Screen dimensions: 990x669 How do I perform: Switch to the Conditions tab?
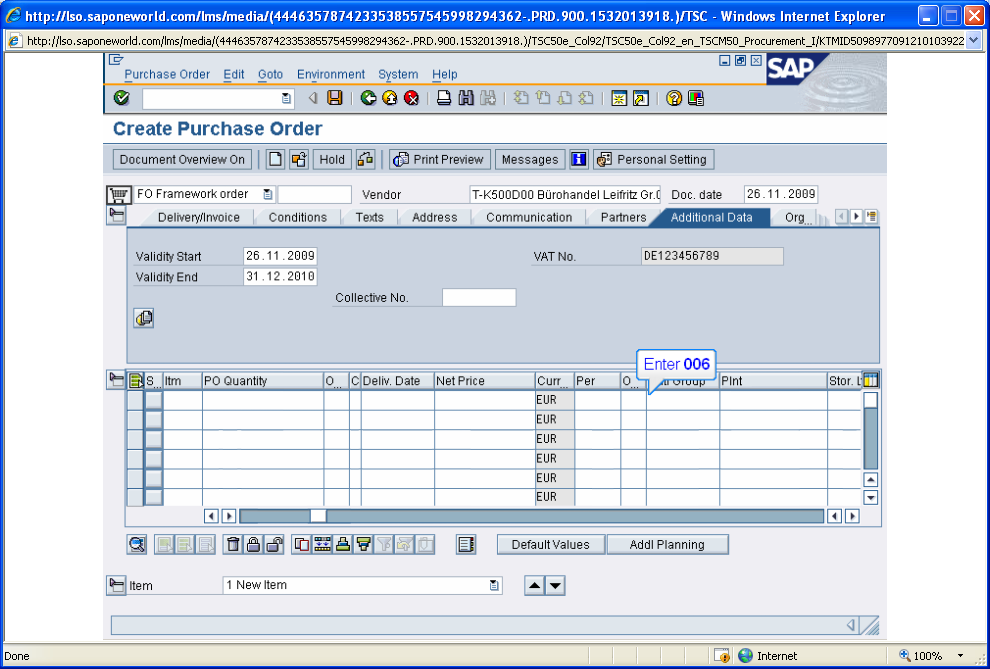[297, 217]
